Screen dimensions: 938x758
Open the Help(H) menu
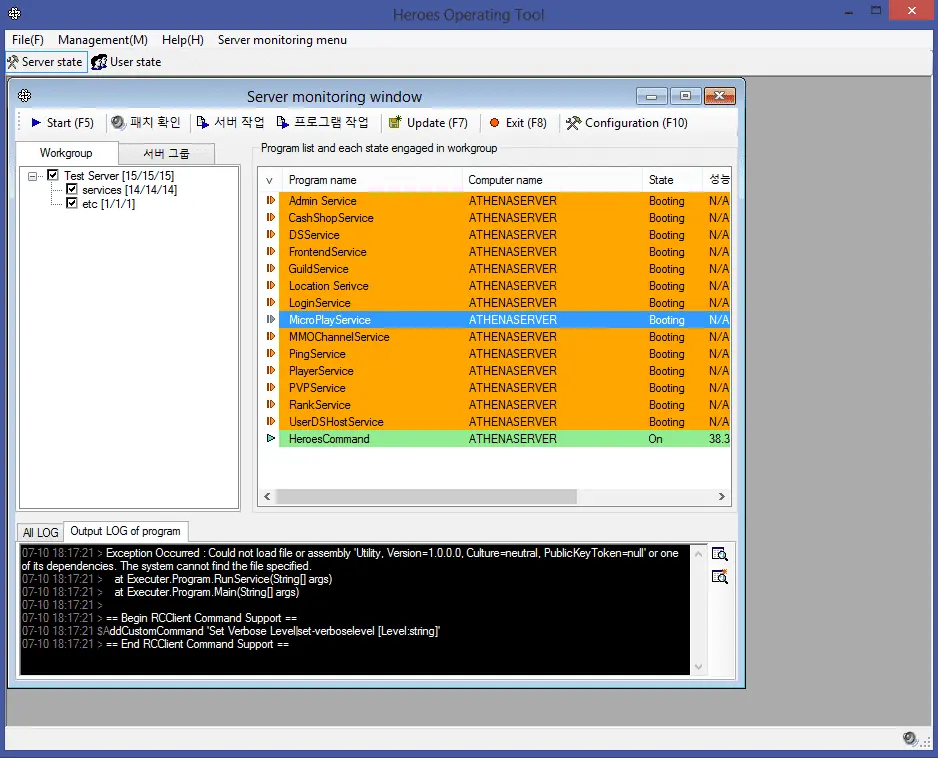click(183, 40)
